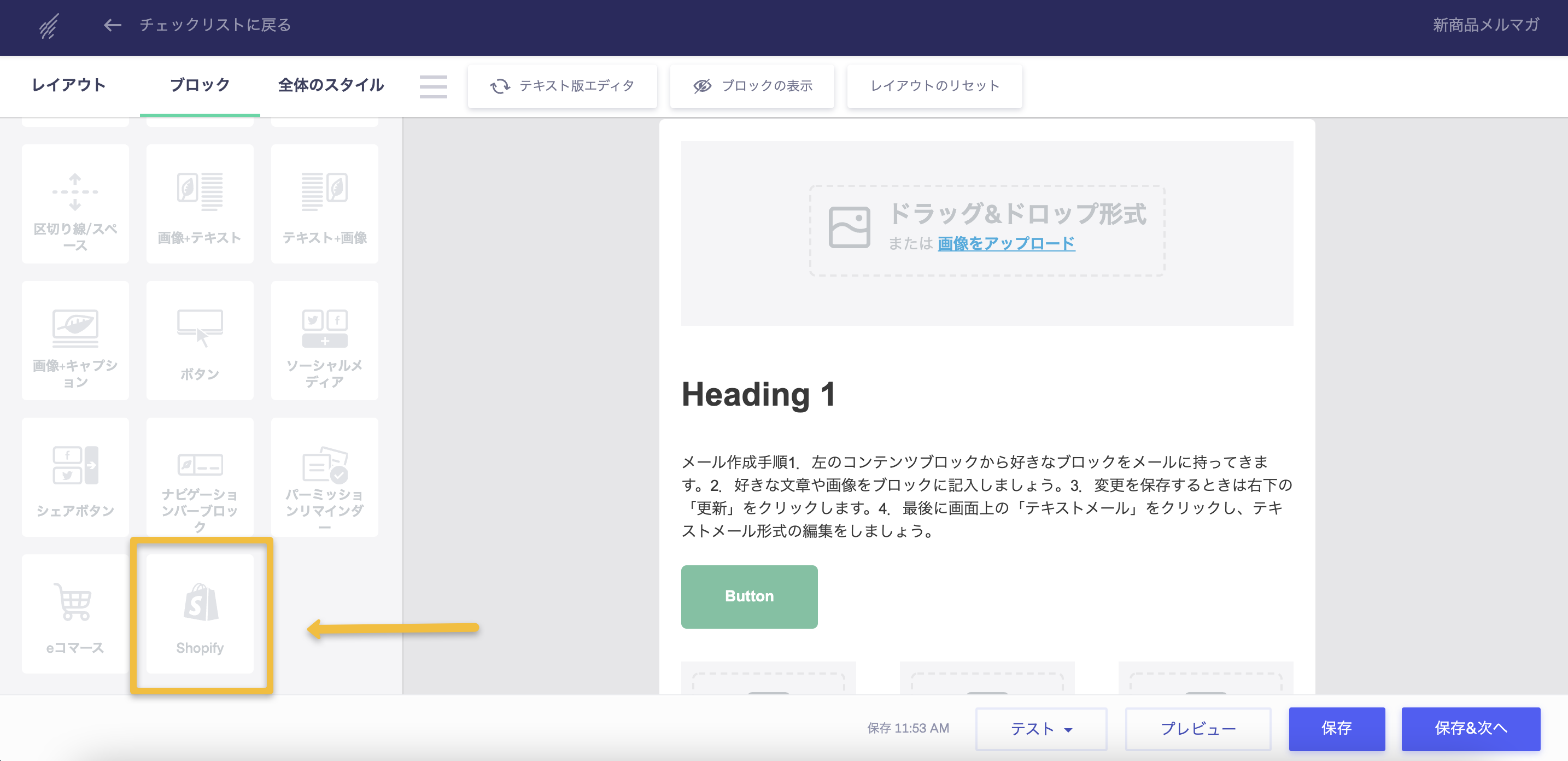Switch to the レイアウト tab
The width and height of the screenshot is (1568, 761).
(x=69, y=85)
